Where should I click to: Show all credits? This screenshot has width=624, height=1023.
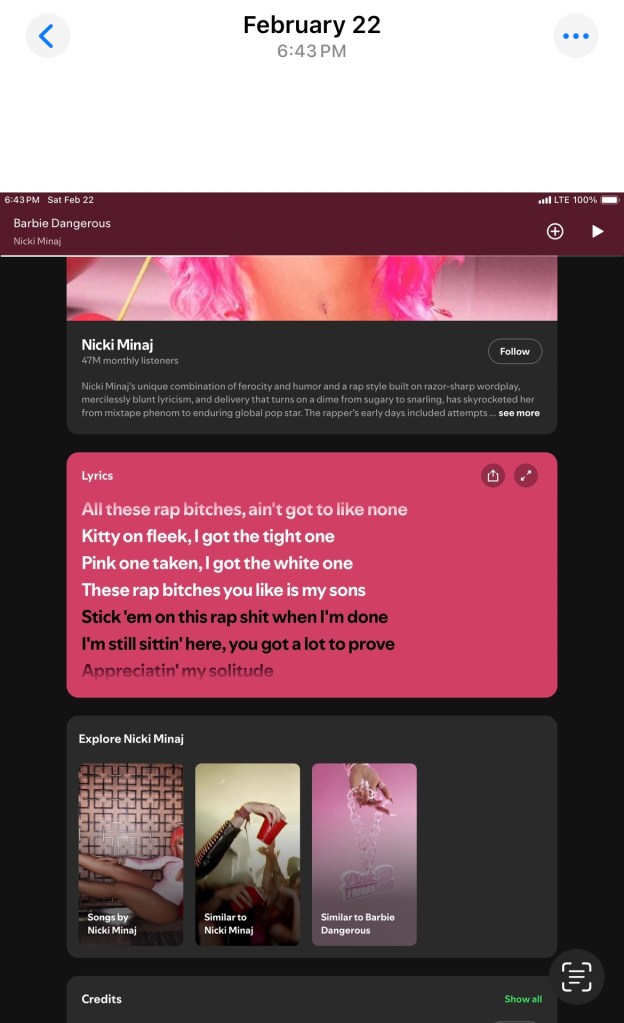[523, 999]
